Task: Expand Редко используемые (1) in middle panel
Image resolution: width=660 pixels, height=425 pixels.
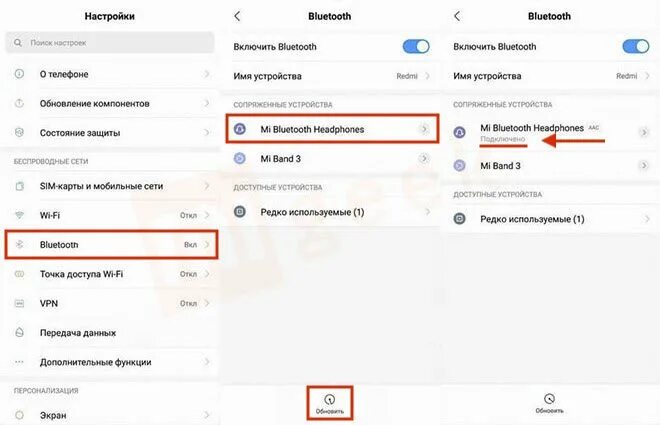Action: click(330, 212)
